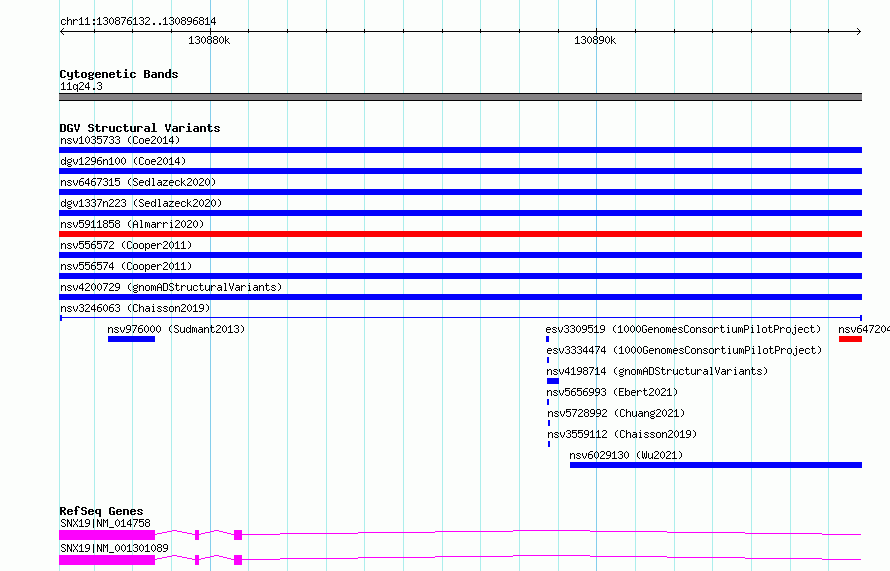This screenshot has height=571, width=890.
Task: Open dgv1337n223 (Sedlazeck2020) variant label
Action: coord(141,203)
